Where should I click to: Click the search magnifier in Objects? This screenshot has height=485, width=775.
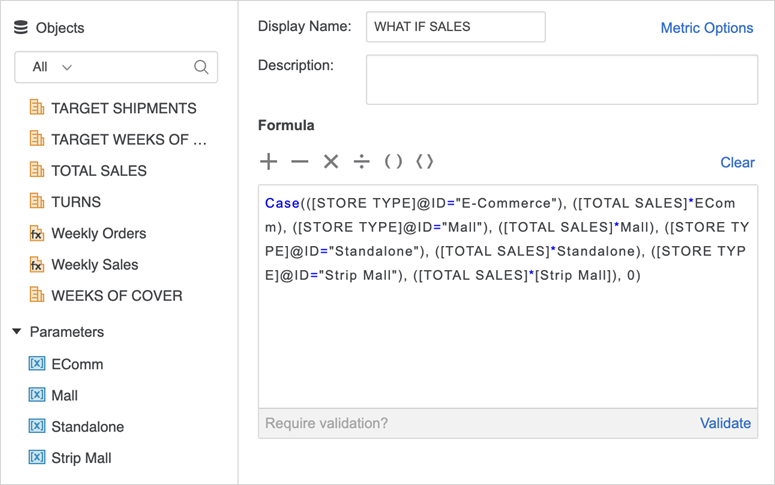tap(201, 67)
